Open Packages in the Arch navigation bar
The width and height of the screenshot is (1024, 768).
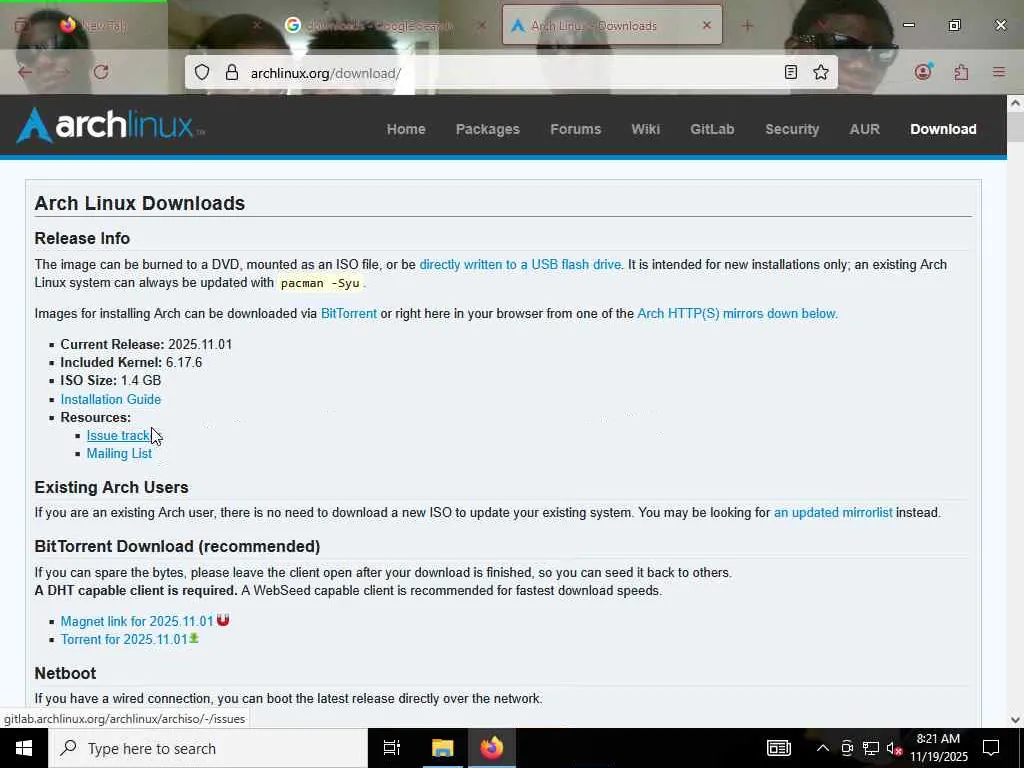pyautogui.click(x=488, y=129)
